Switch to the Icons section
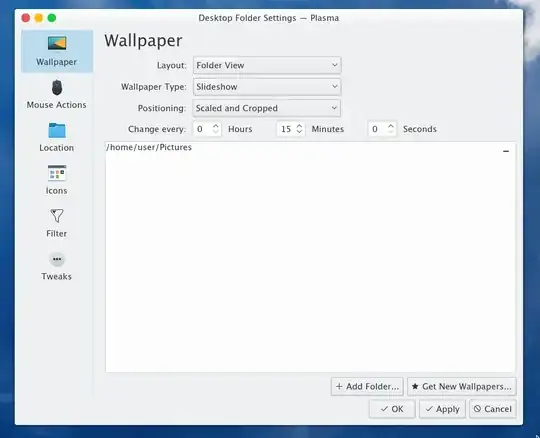 tap(57, 180)
